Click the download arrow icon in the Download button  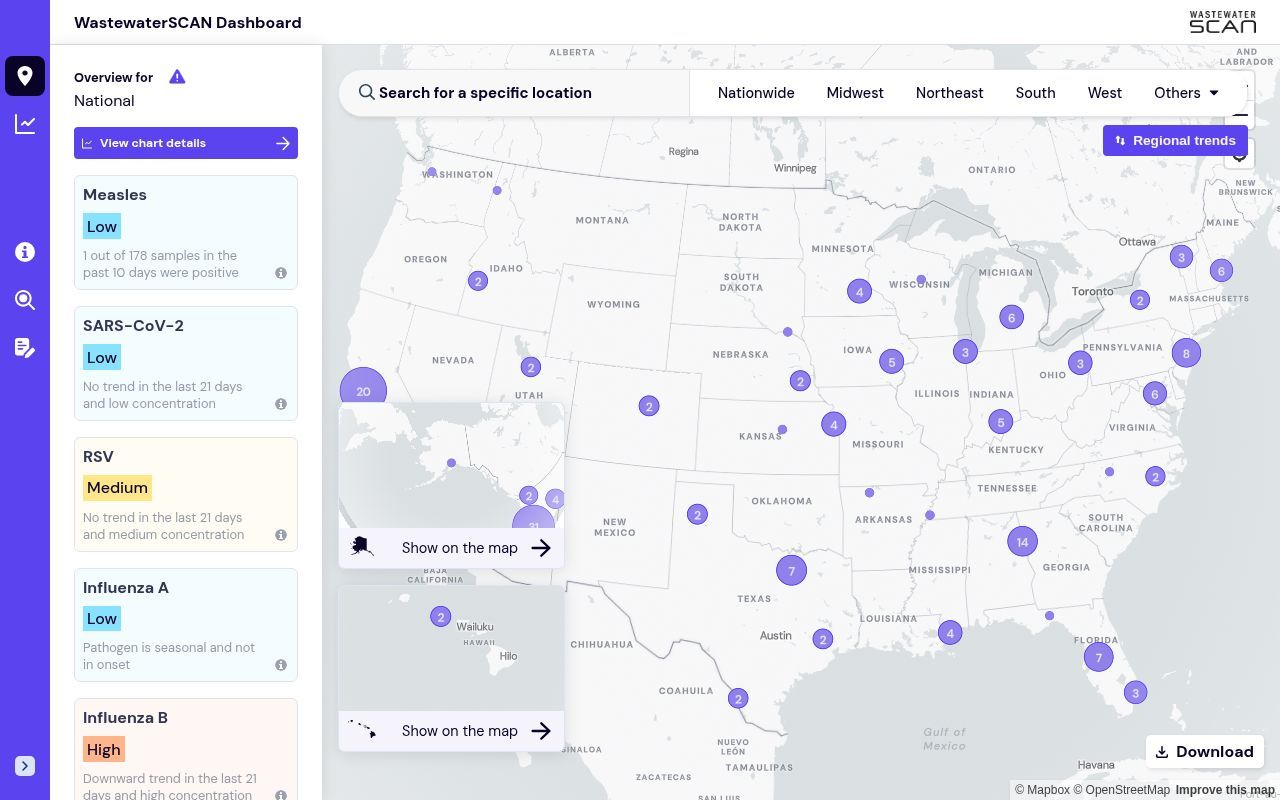pyautogui.click(x=1162, y=752)
